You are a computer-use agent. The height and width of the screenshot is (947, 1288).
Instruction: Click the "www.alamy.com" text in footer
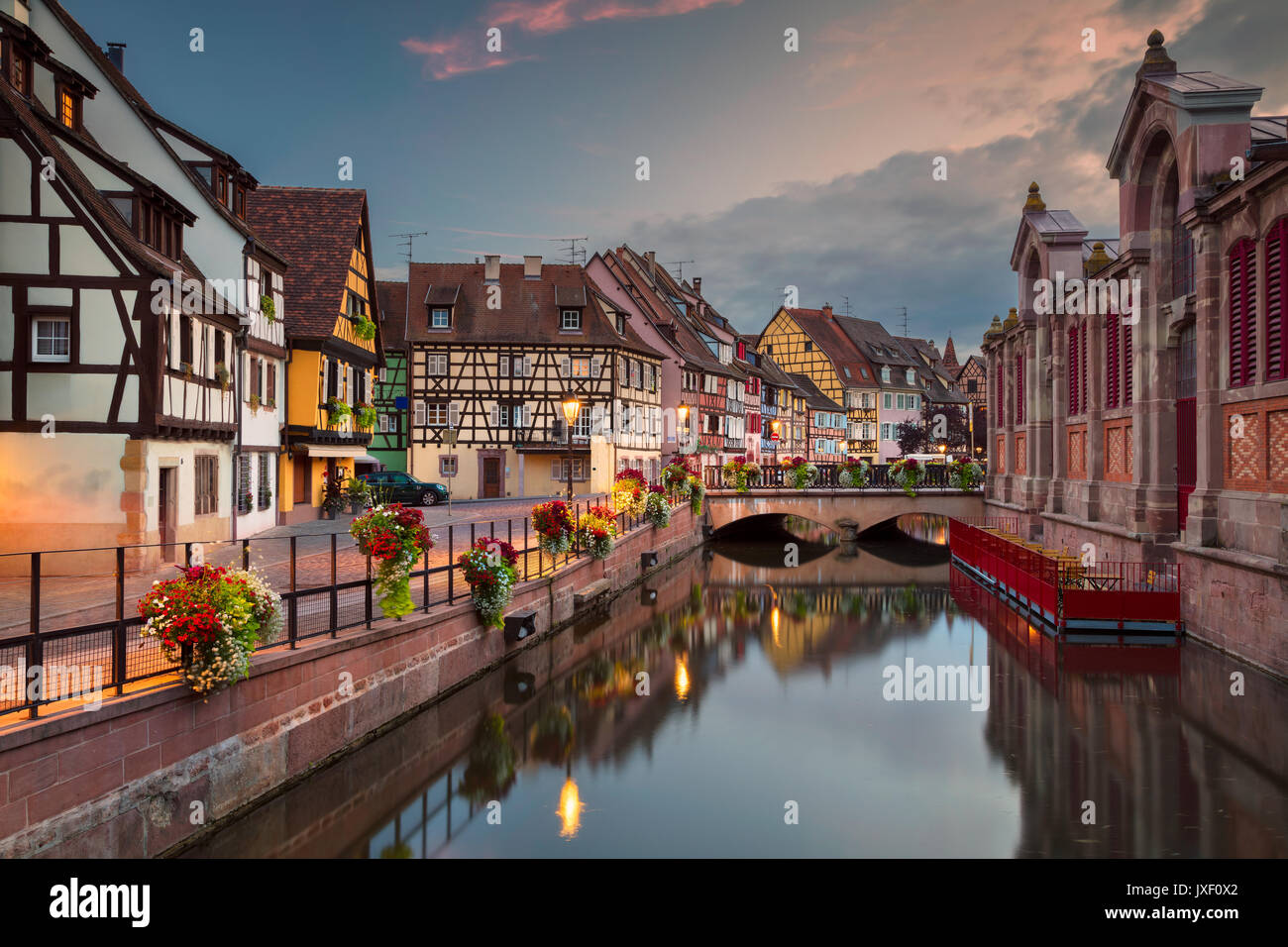1172,915
